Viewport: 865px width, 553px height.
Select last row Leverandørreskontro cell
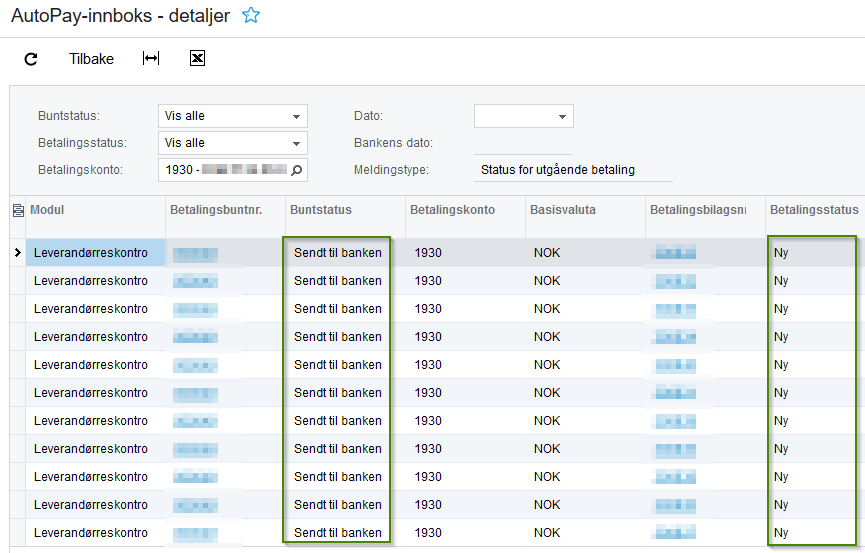point(95,533)
